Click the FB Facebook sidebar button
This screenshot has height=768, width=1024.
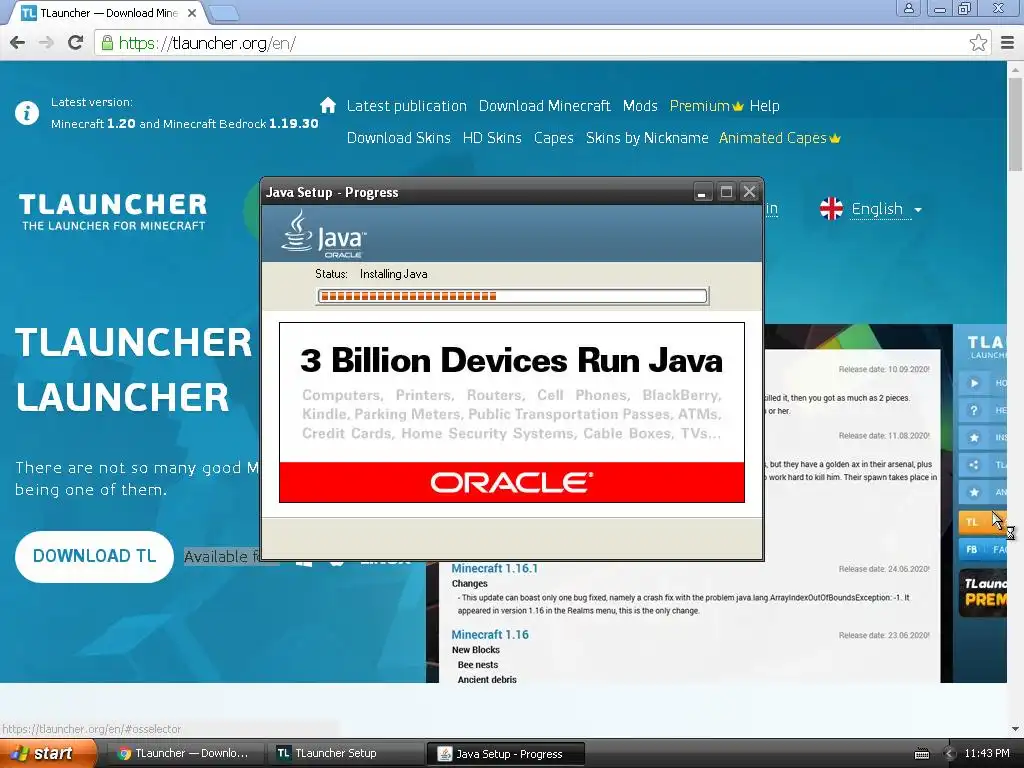[982, 549]
